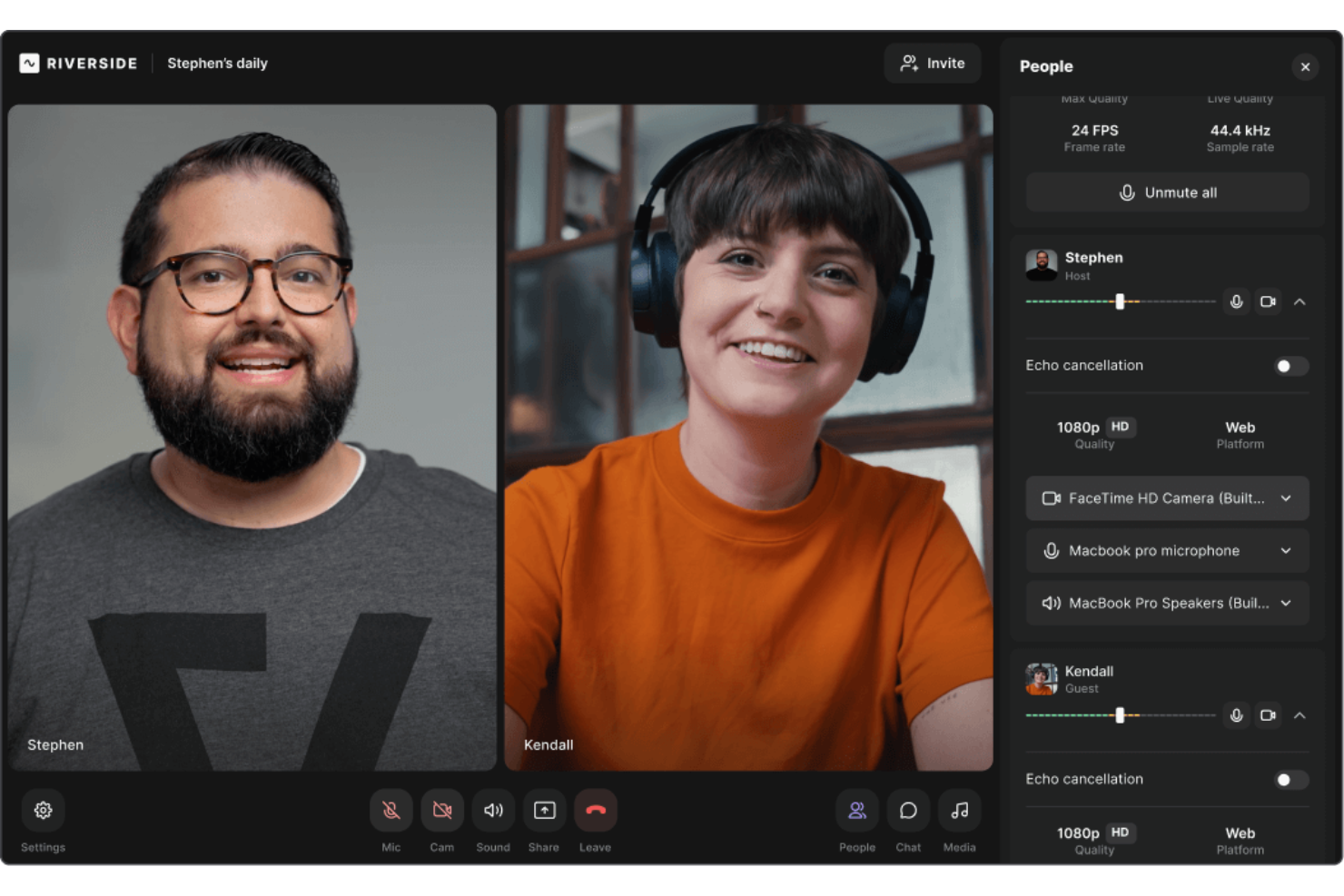The image size is (1344, 896).
Task: Open the Sound control in the toolbar
Action: pos(493,810)
